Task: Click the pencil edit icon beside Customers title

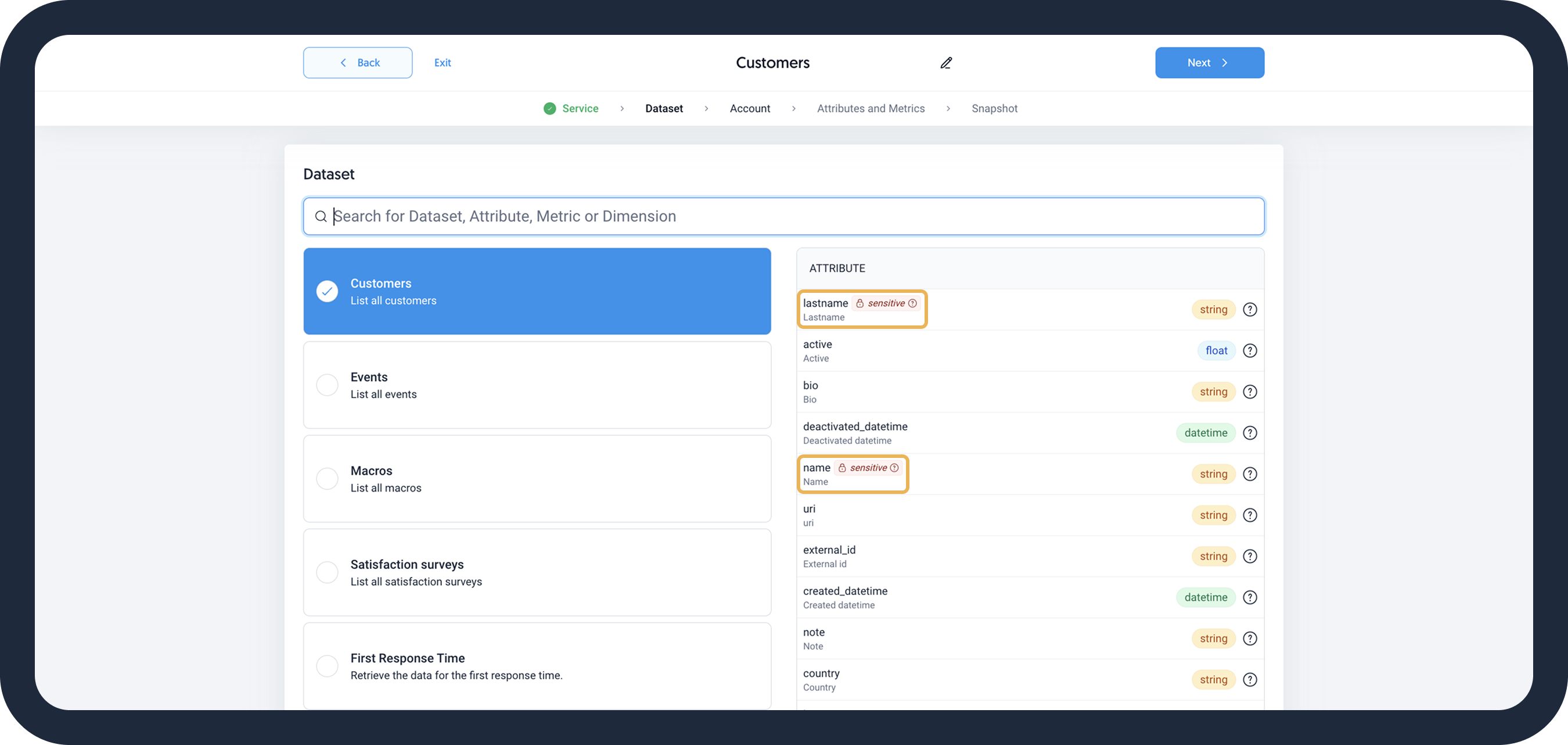Action: click(x=946, y=63)
